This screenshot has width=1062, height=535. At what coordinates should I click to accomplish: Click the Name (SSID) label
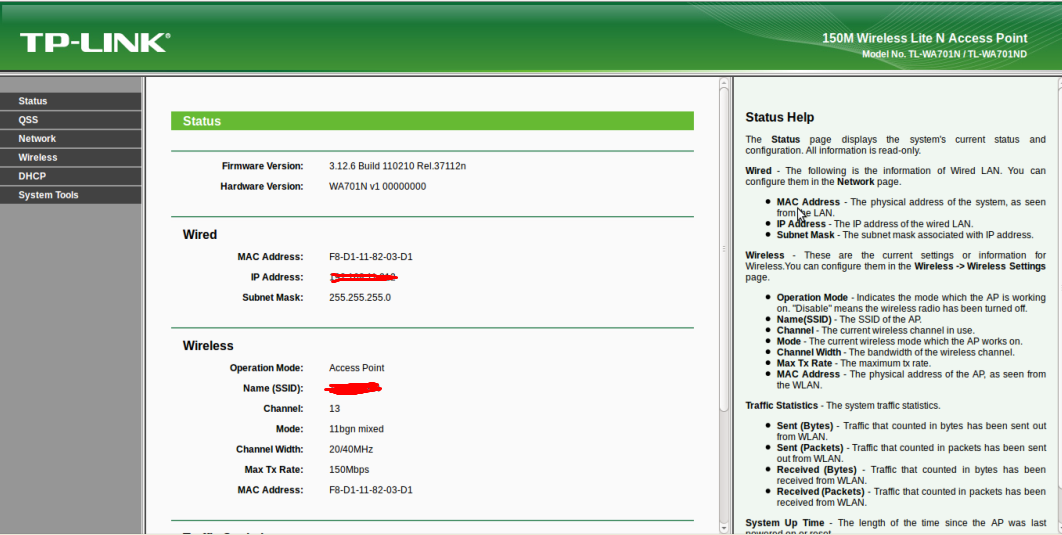(273, 388)
